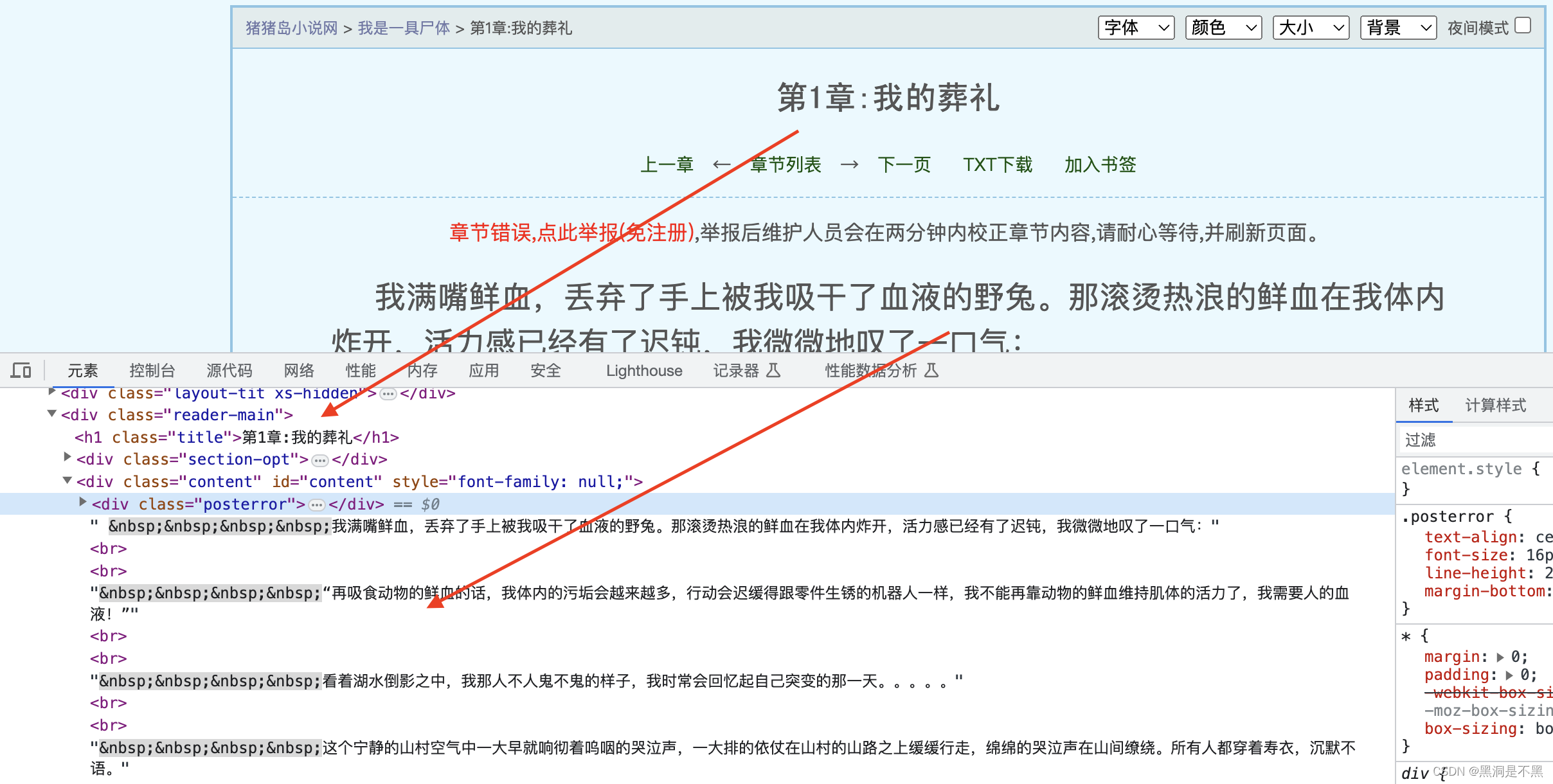
Task: Toggle the device toolbar icon in DevTools
Action: (x=21, y=371)
